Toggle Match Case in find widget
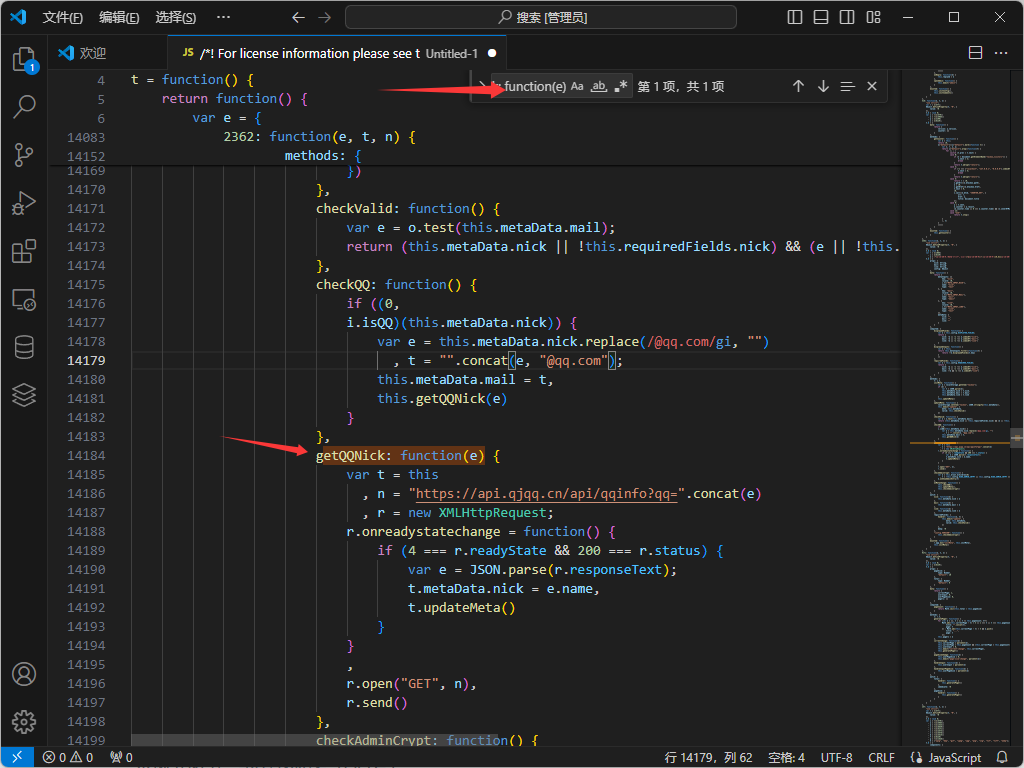The width and height of the screenshot is (1024, 768). click(x=577, y=87)
